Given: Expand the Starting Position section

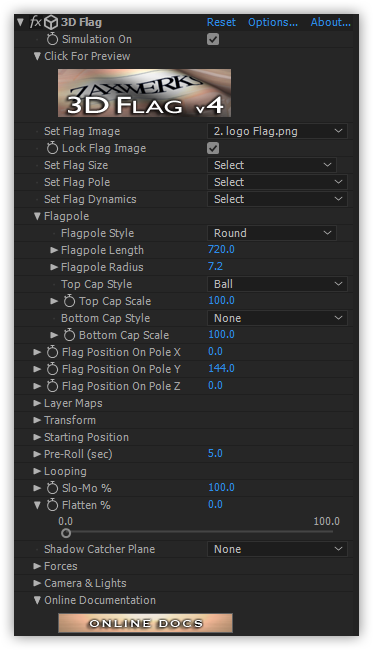Looking at the screenshot, I should tap(37, 437).
